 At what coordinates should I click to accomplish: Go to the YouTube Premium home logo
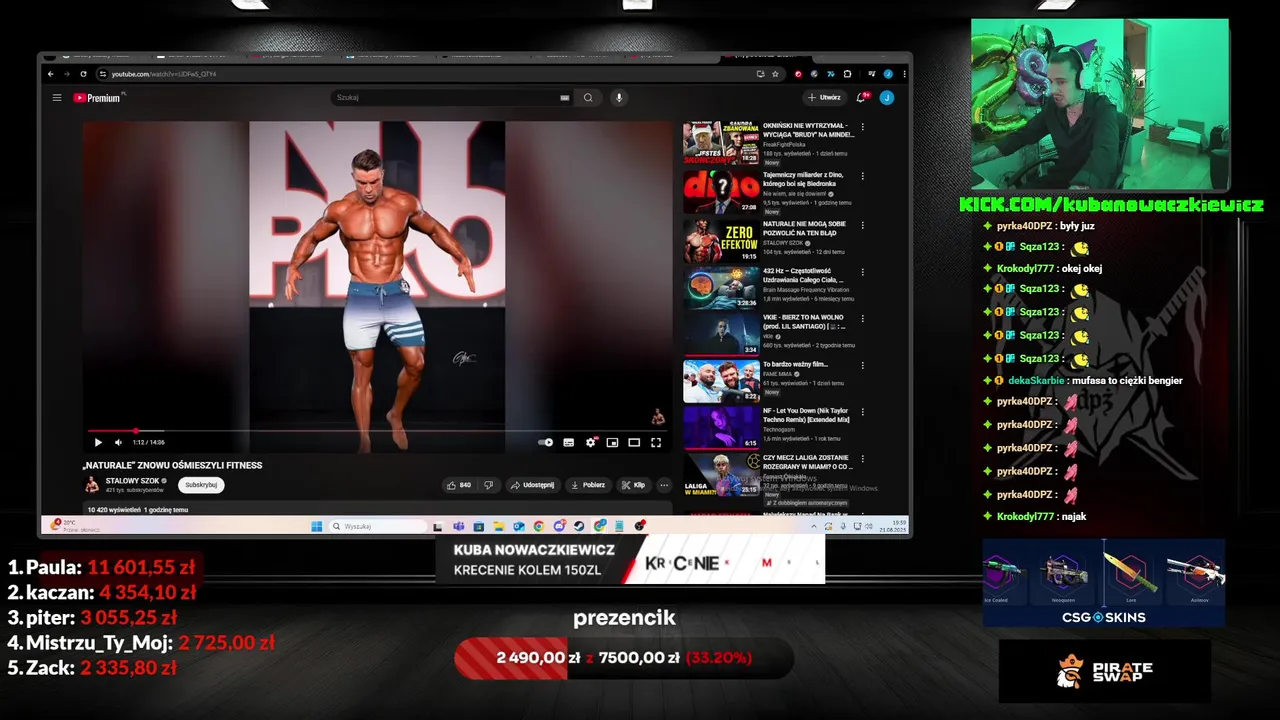click(97, 98)
